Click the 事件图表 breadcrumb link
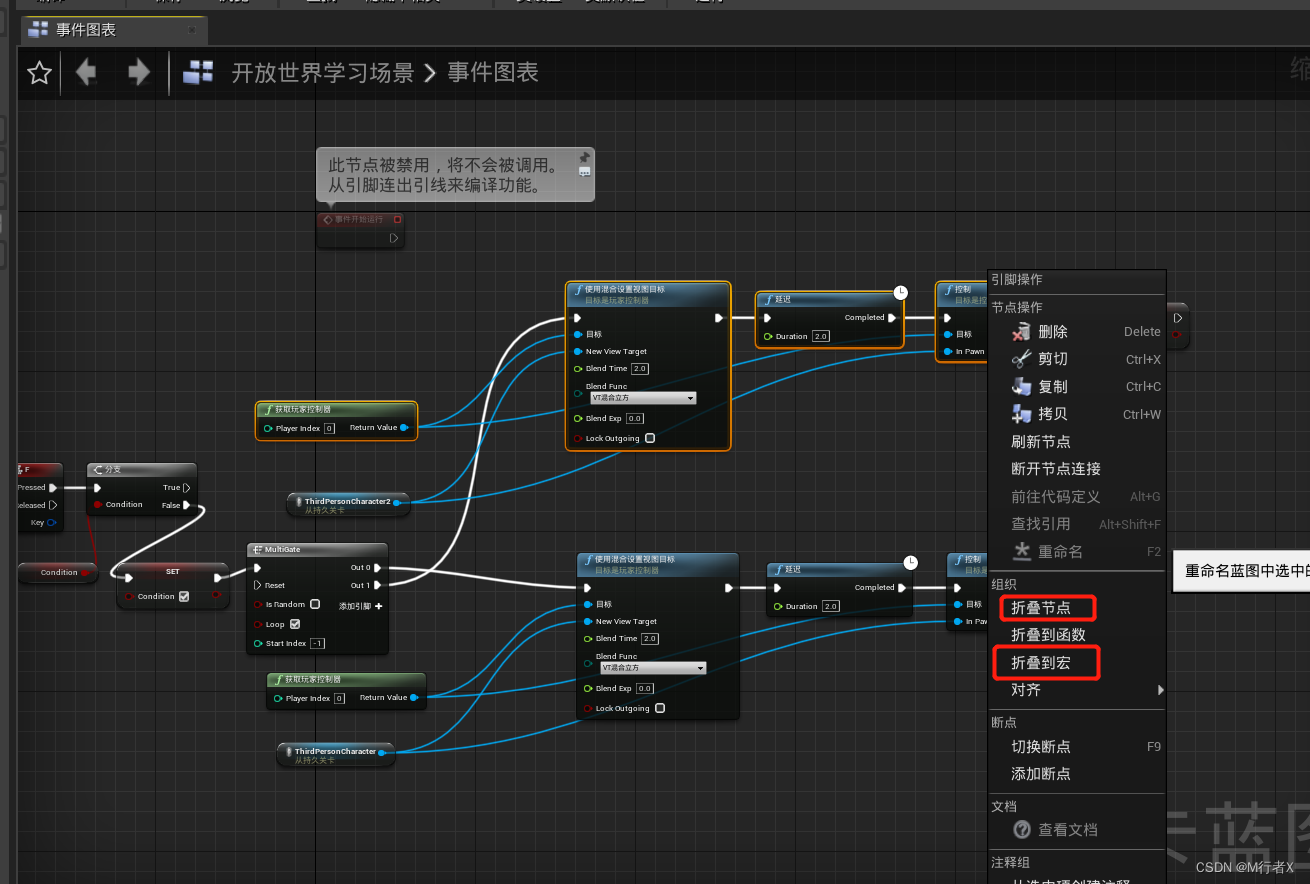1310x884 pixels. click(x=493, y=72)
